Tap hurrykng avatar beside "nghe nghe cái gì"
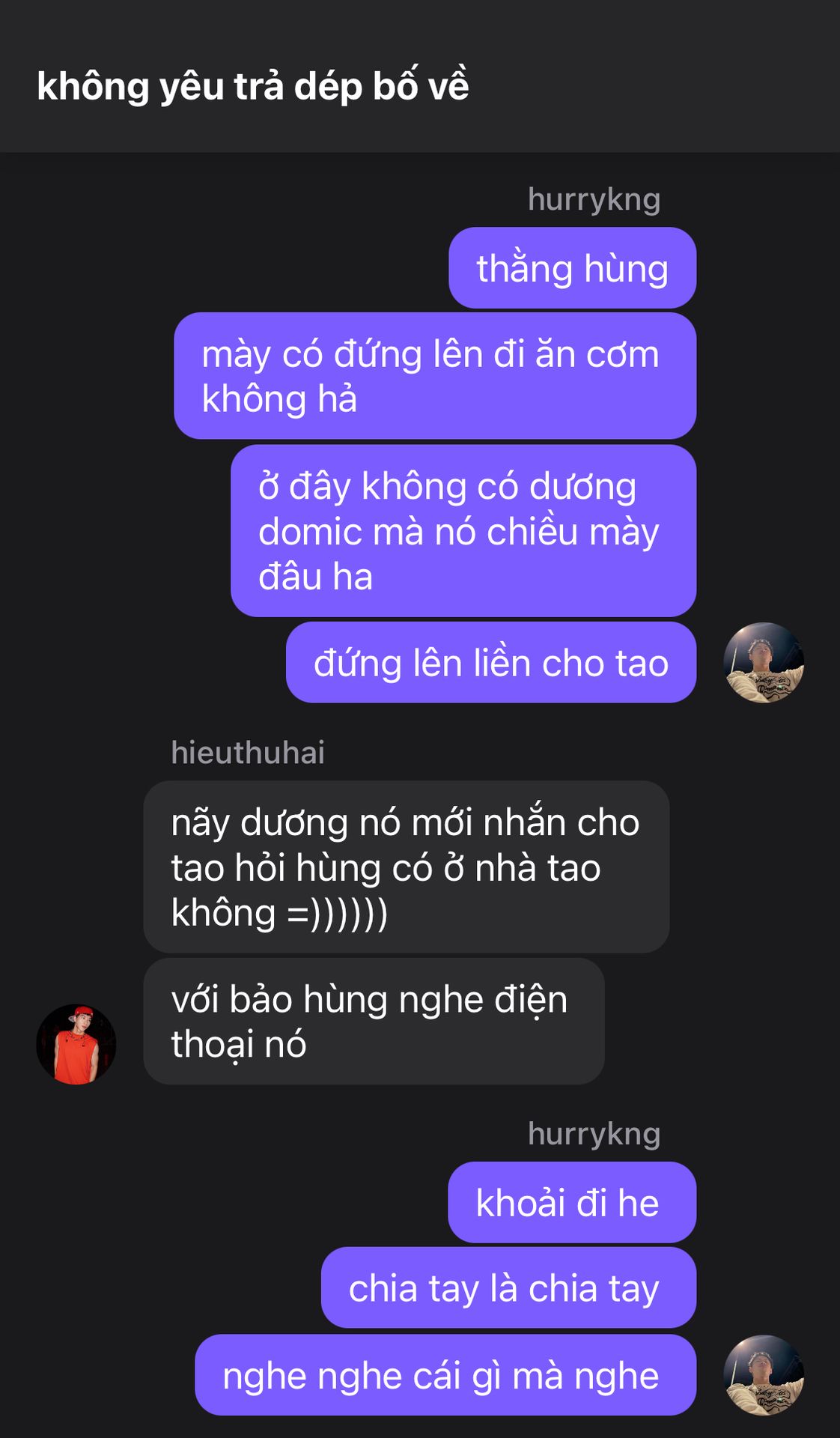 (x=764, y=1375)
